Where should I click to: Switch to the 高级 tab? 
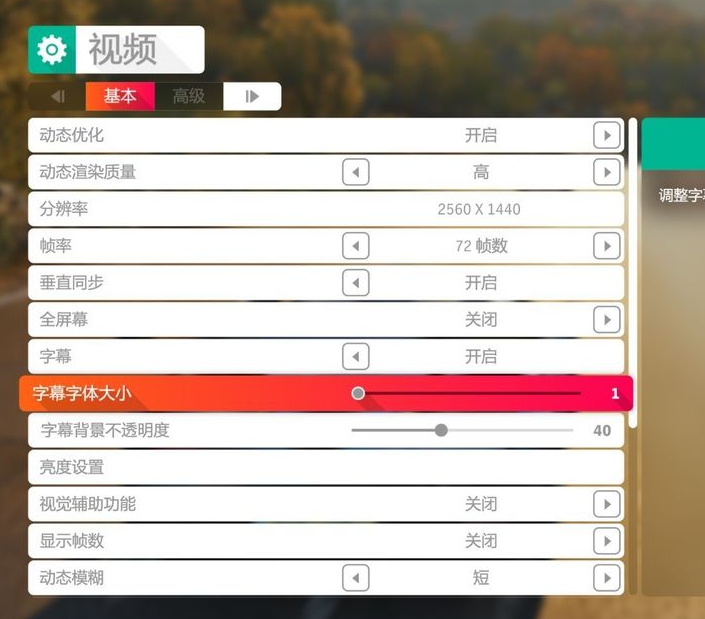click(189, 96)
